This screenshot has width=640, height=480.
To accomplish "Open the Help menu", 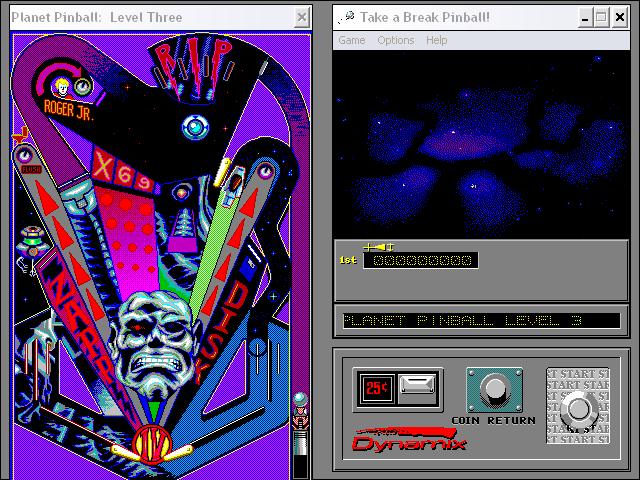I will point(436,40).
